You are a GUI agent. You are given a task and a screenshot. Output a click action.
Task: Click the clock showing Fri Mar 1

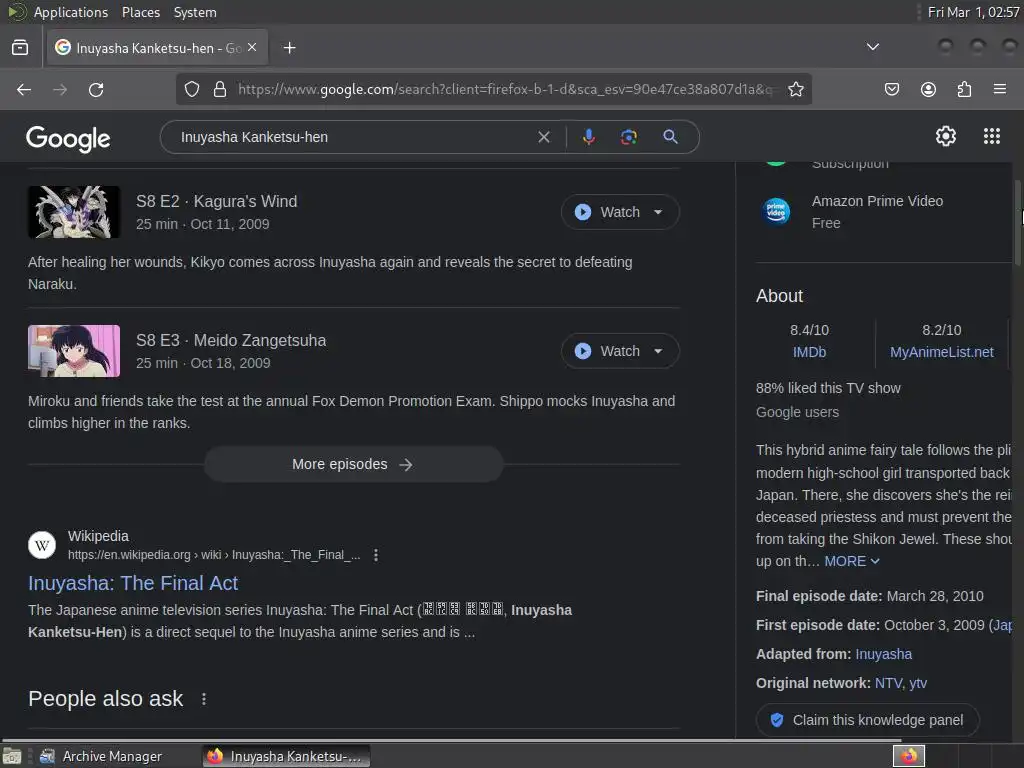click(973, 12)
